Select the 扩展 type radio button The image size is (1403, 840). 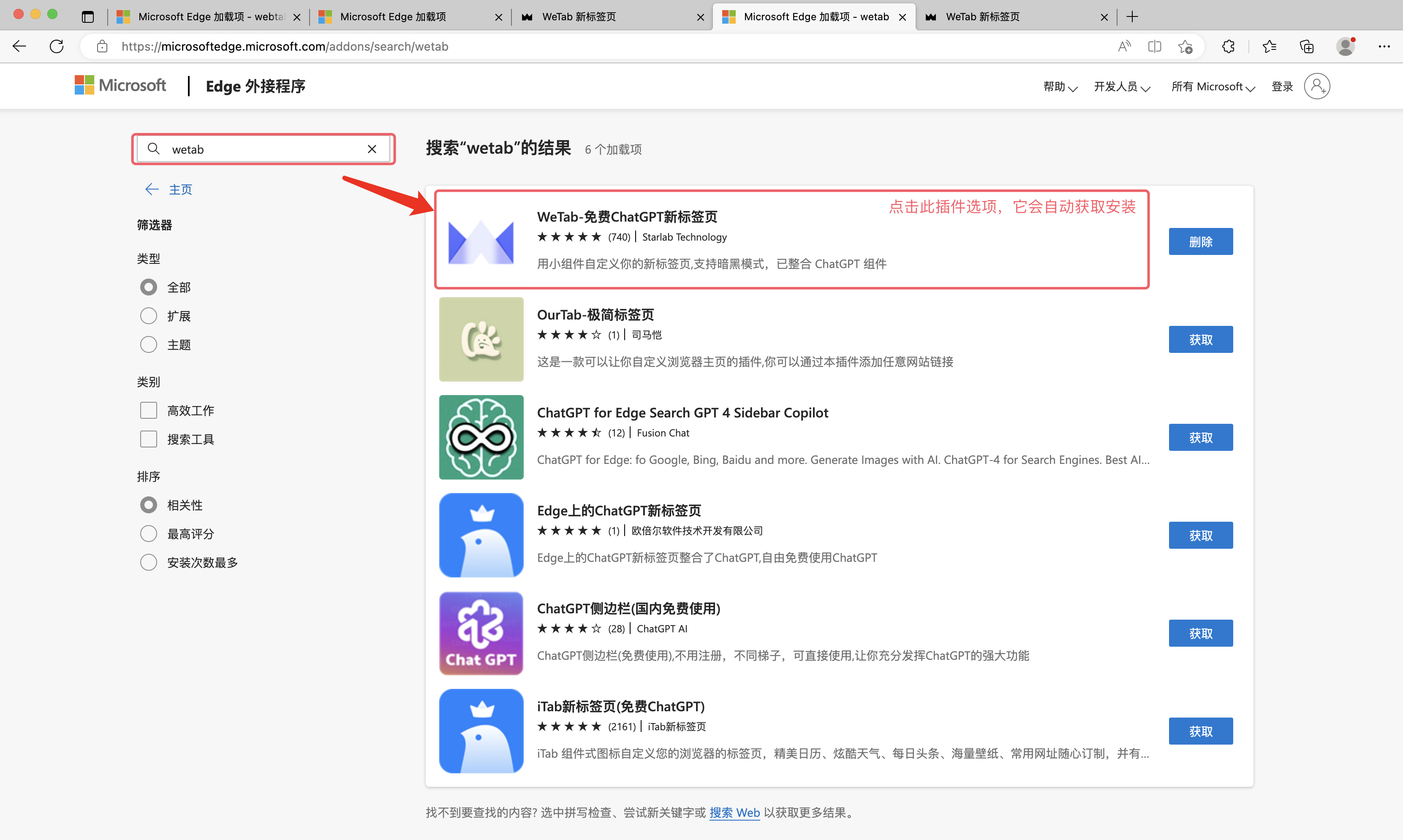(x=148, y=316)
